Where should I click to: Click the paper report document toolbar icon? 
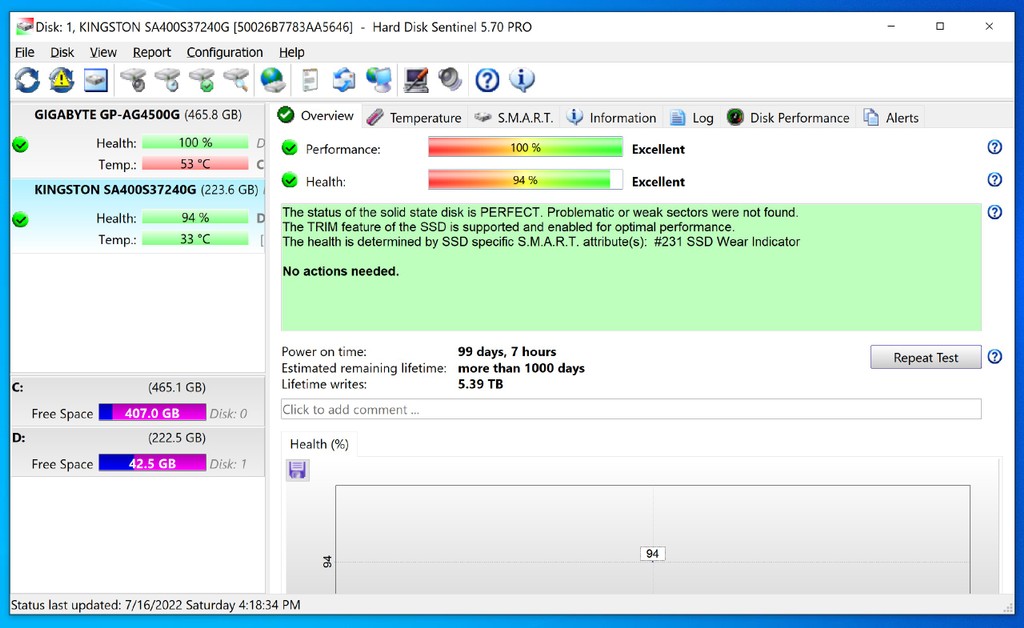click(310, 80)
